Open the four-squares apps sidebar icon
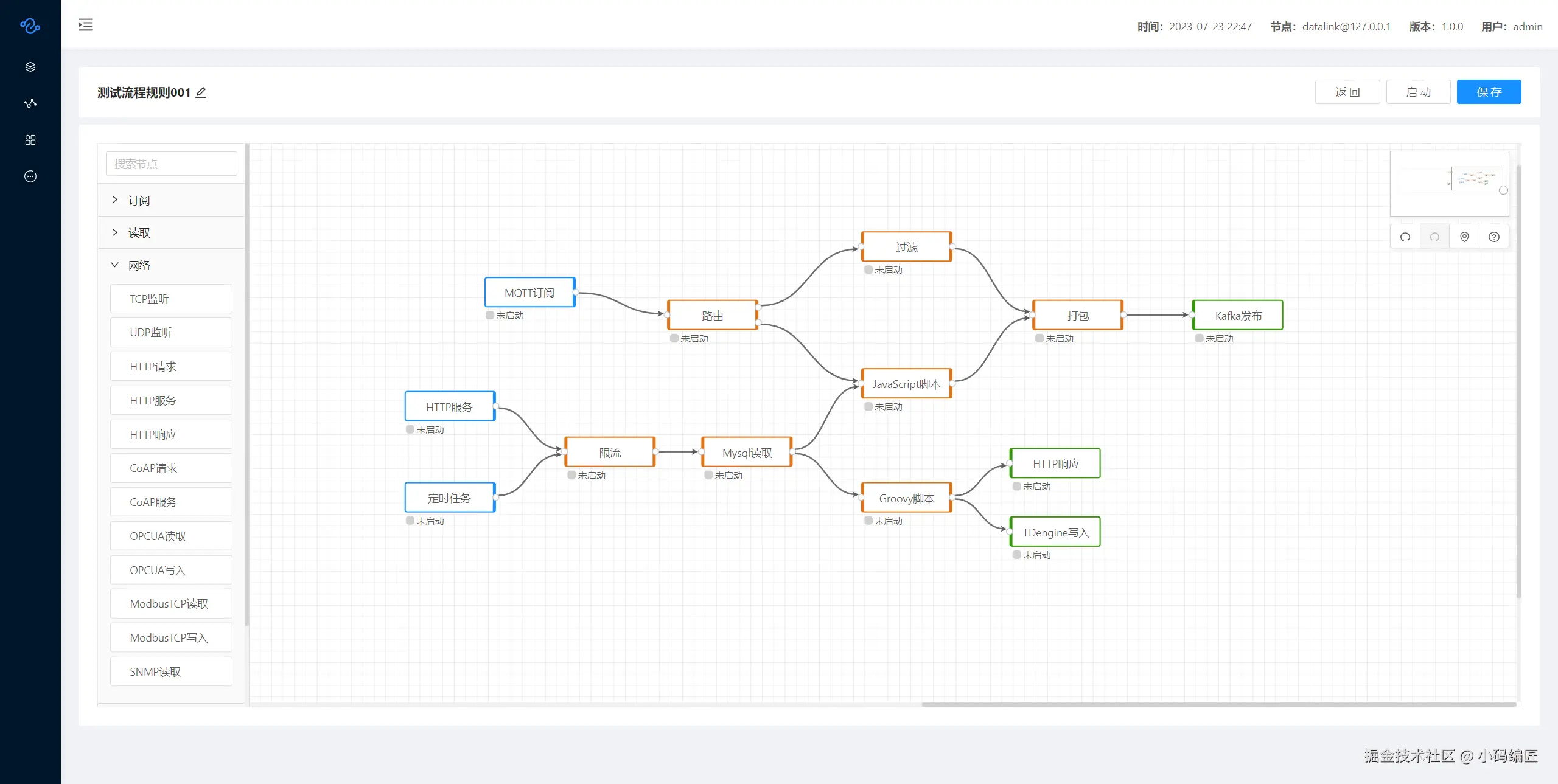Viewport: 1558px width, 784px height. (30, 140)
